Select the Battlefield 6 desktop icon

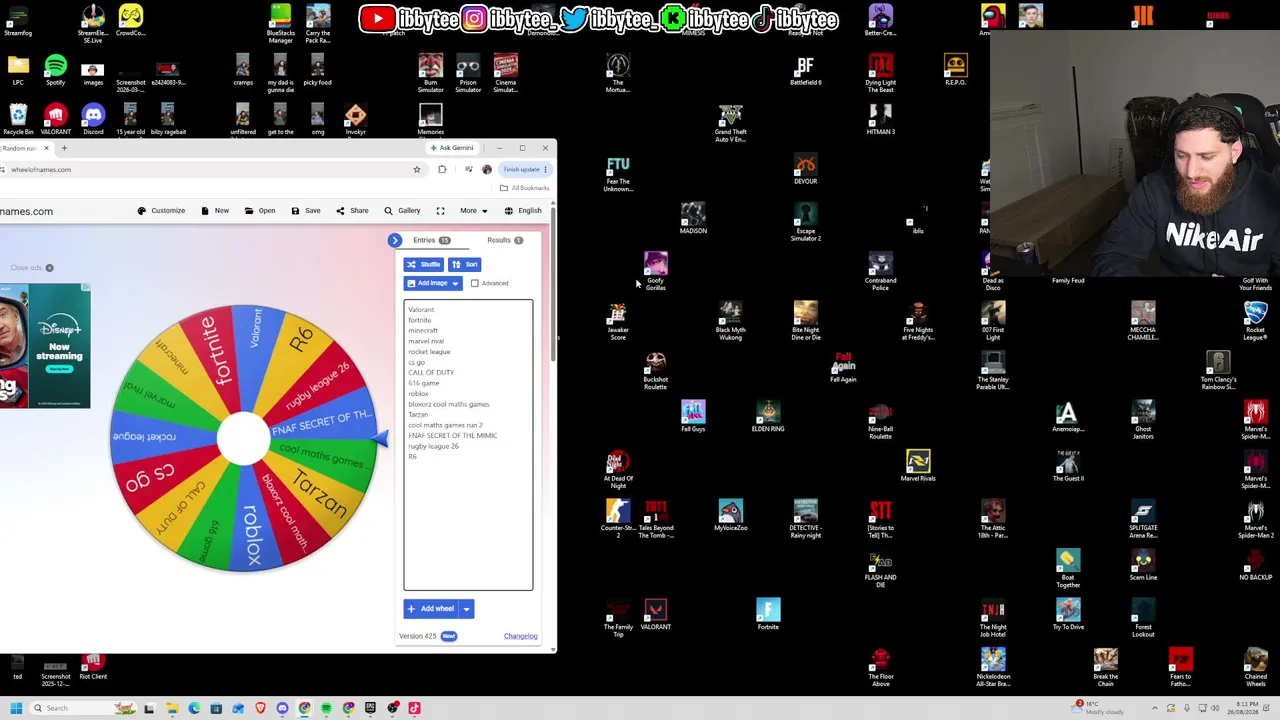(x=806, y=70)
